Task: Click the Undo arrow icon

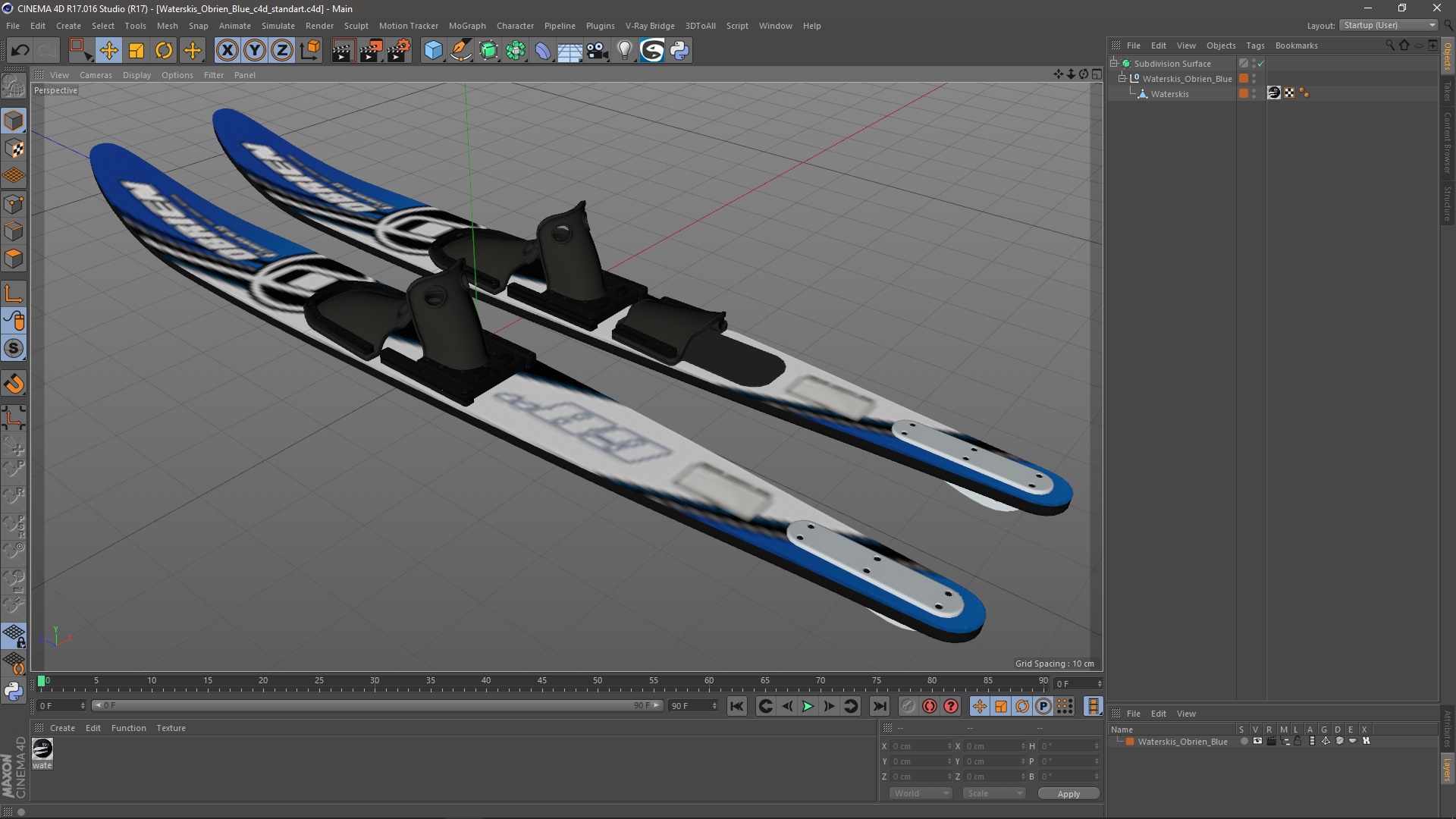Action: (x=20, y=51)
